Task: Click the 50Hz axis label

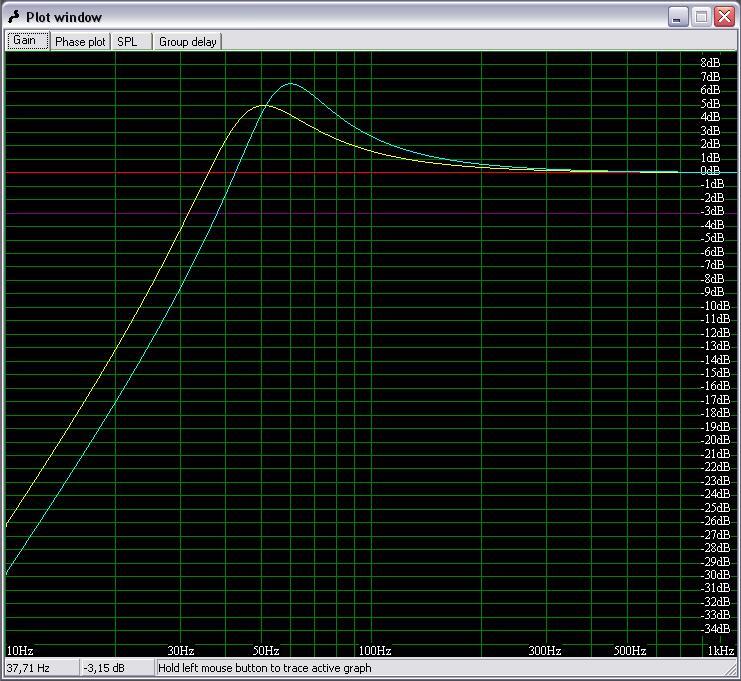Action: click(266, 651)
